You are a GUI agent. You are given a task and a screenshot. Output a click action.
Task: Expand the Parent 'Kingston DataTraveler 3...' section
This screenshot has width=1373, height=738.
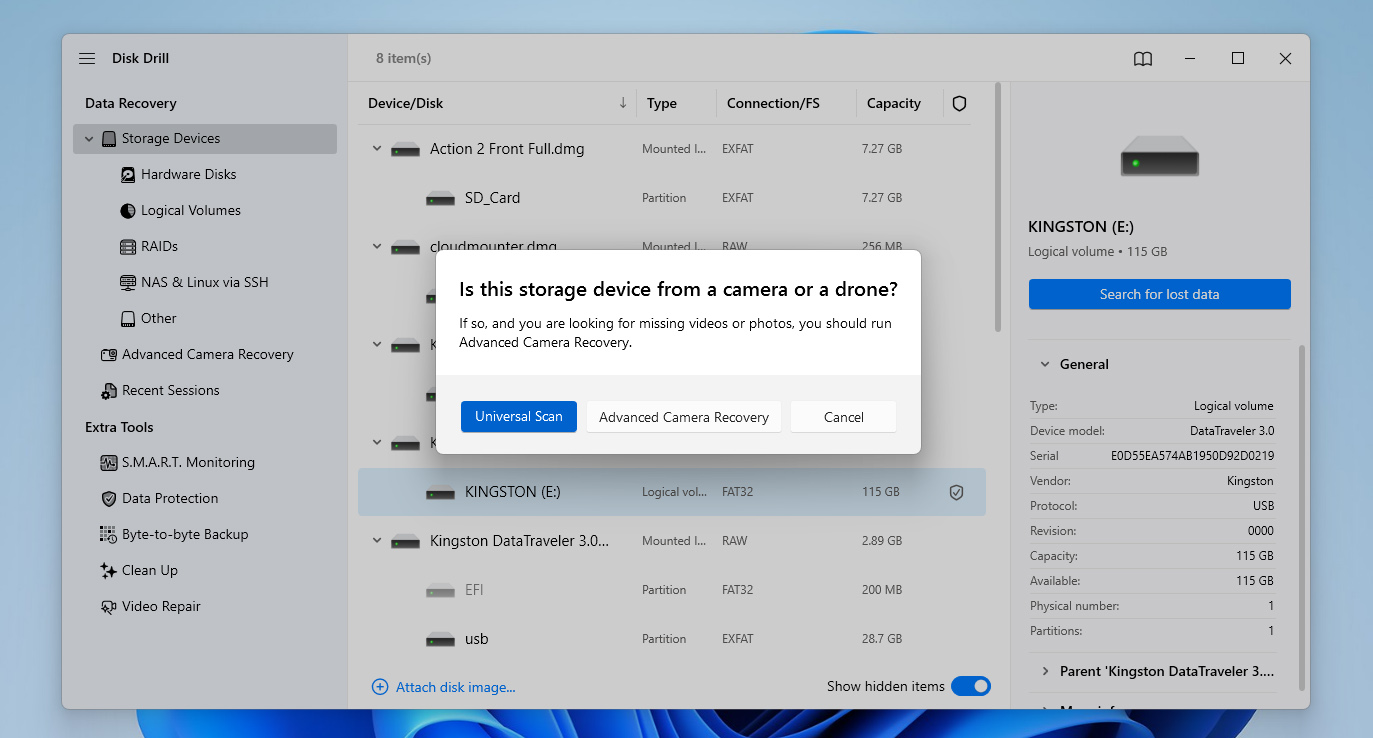[x=1045, y=671]
